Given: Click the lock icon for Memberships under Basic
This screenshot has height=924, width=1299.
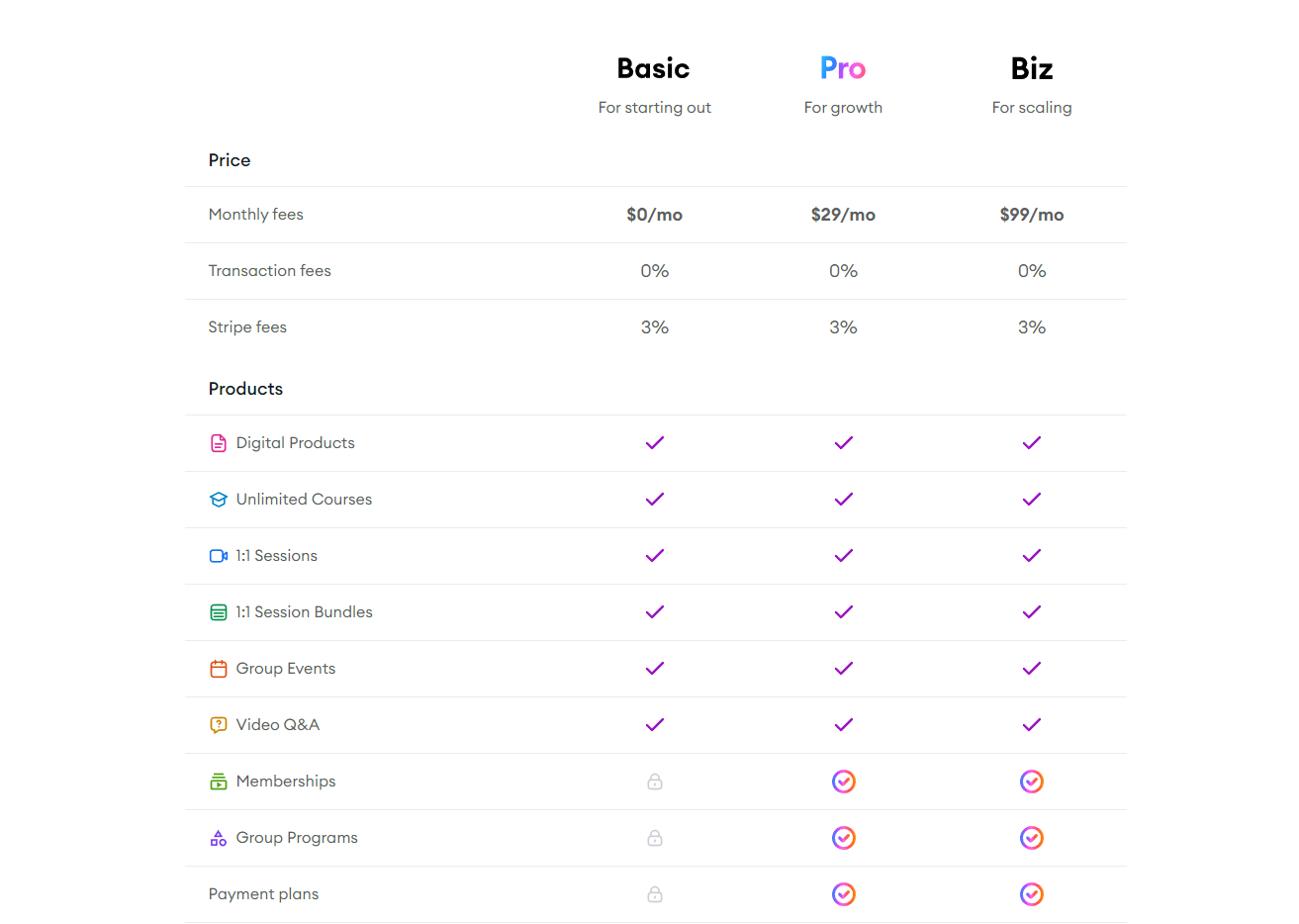Looking at the screenshot, I should [654, 782].
